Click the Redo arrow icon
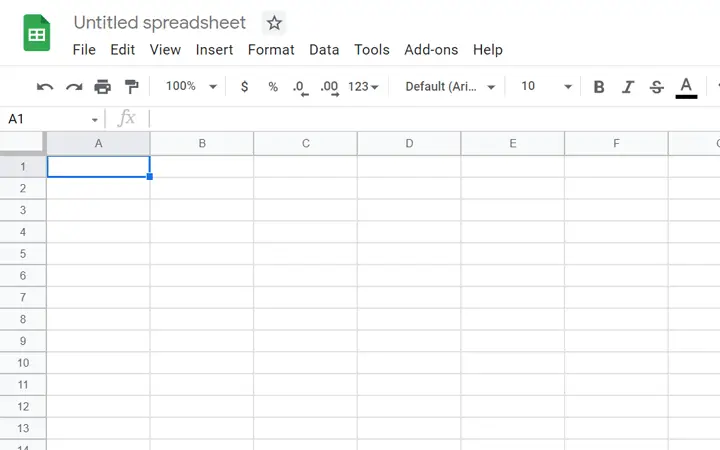720x450 pixels. tap(74, 87)
